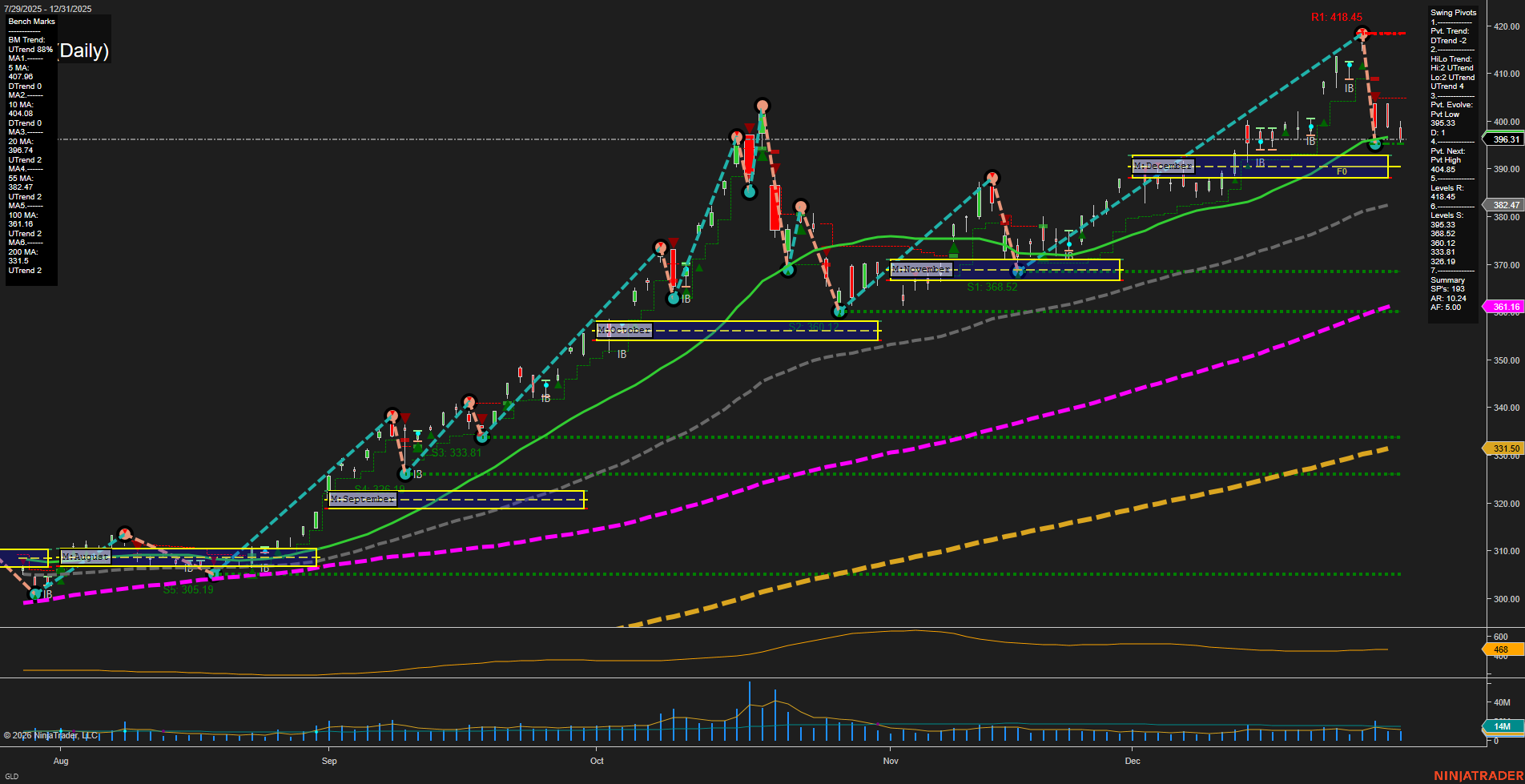The width and height of the screenshot is (1525, 784).
Task: Select the M:October month range label
Action: pyautogui.click(x=626, y=330)
